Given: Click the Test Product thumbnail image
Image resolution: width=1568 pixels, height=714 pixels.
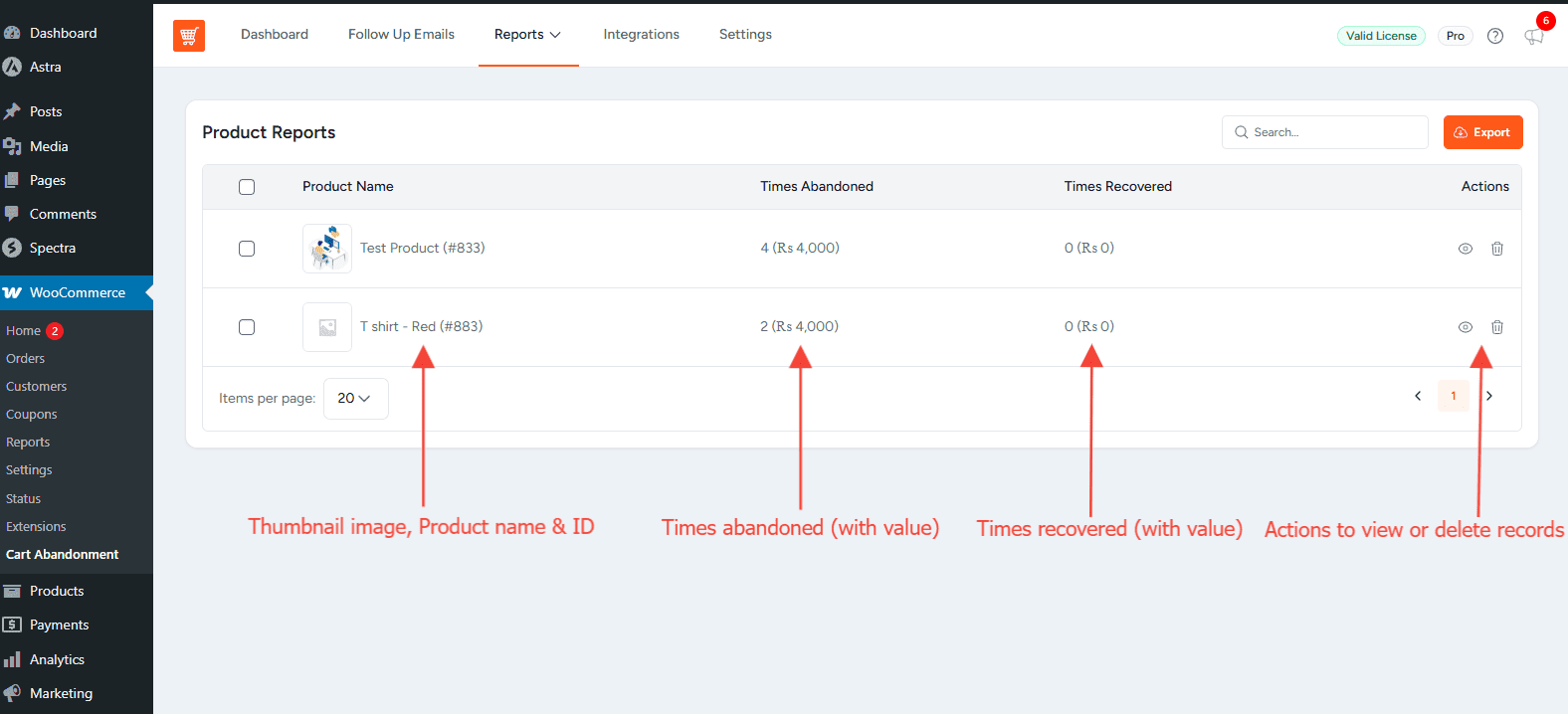Looking at the screenshot, I should tap(326, 249).
